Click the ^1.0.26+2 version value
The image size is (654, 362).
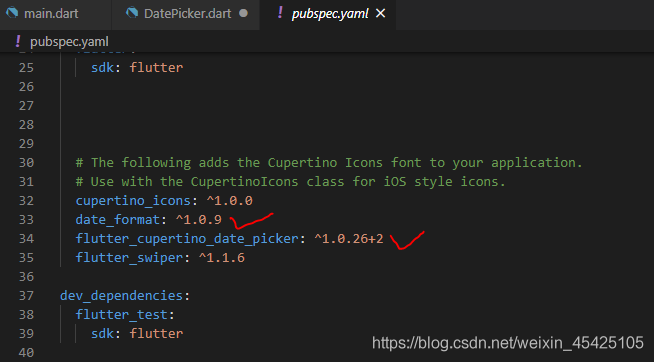pyautogui.click(x=349, y=239)
